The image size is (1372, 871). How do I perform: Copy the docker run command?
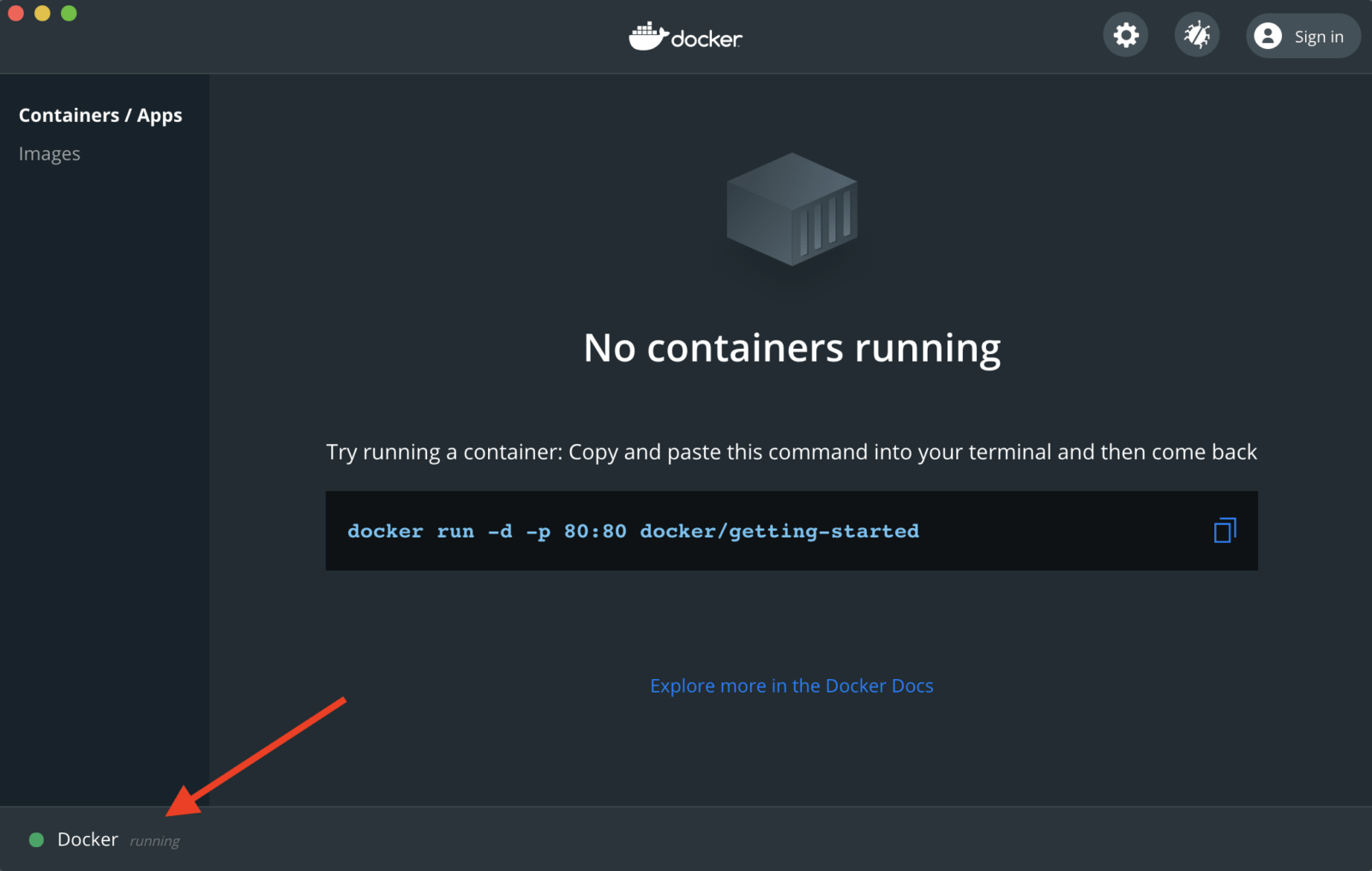click(x=1225, y=531)
